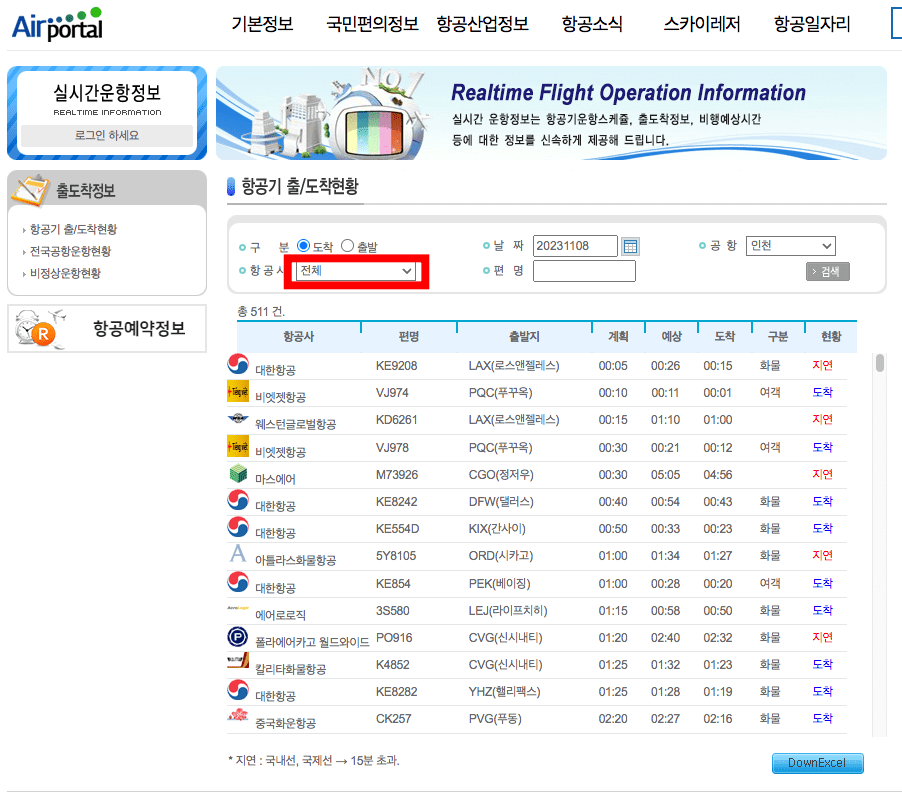Click Kalitta logo in K4852 row

pyautogui.click(x=238, y=661)
